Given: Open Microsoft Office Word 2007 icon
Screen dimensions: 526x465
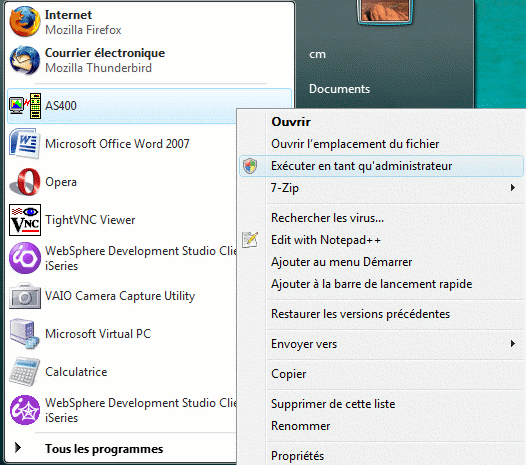Looking at the screenshot, I should coord(25,144).
